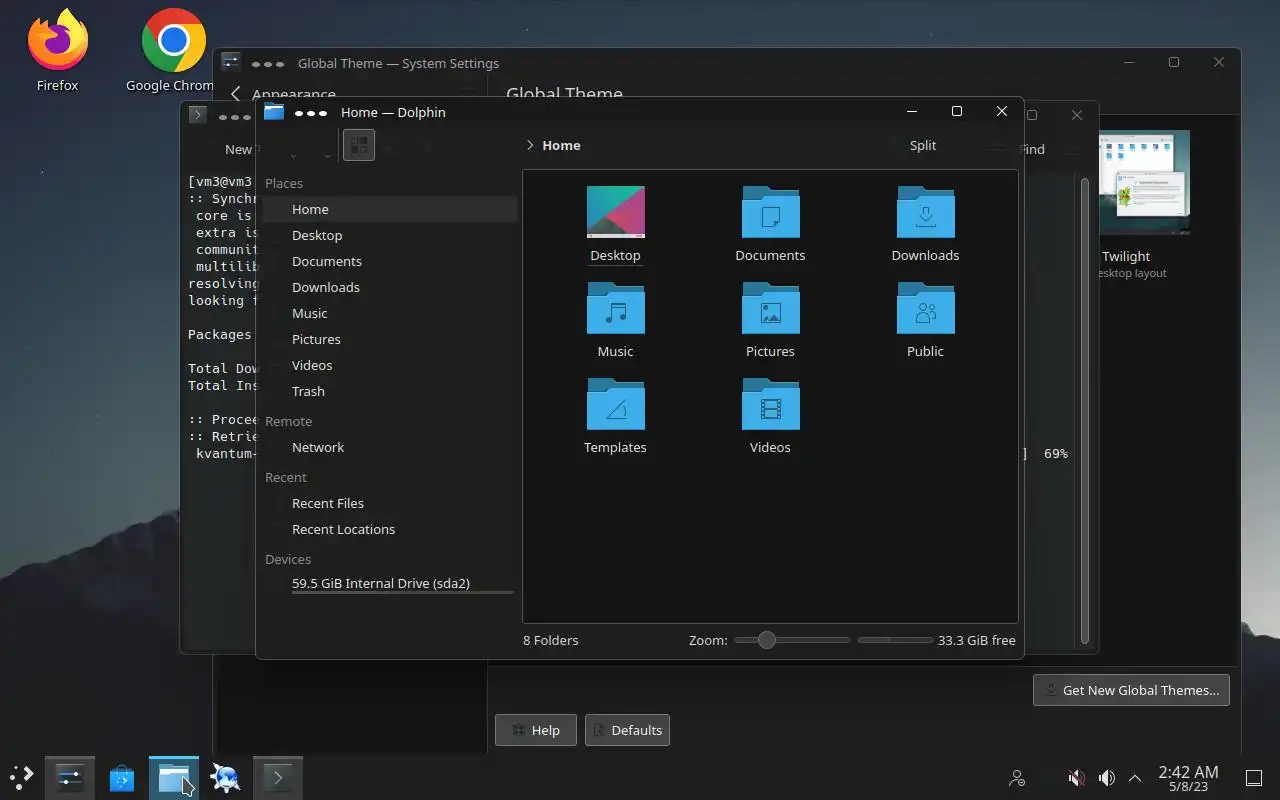Viewport: 1280px width, 800px height.
Task: Go to Home in Places panel
Action: [x=390, y=209]
